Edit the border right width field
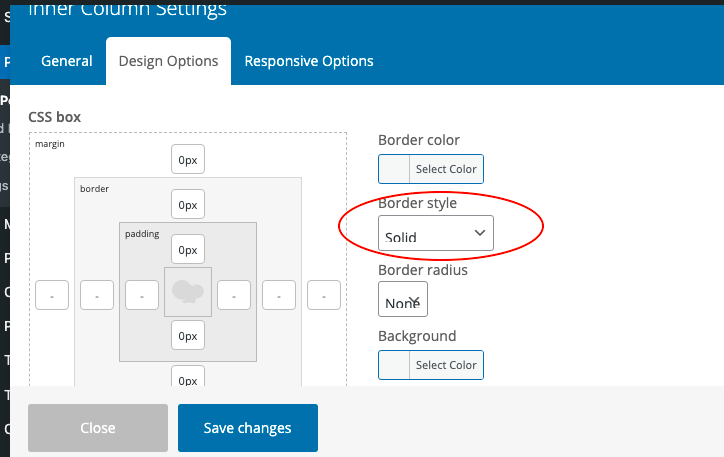Image resolution: width=724 pixels, height=457 pixels. (279, 295)
